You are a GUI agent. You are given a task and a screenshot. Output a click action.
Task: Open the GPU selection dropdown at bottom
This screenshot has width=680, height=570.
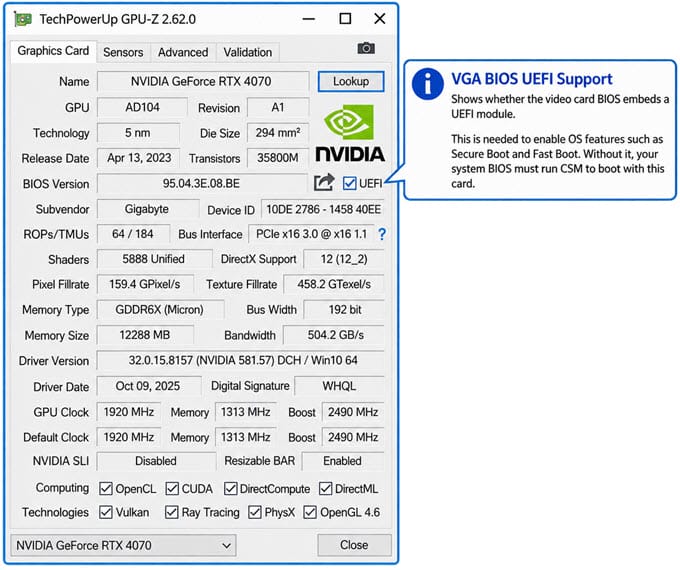coord(123,545)
